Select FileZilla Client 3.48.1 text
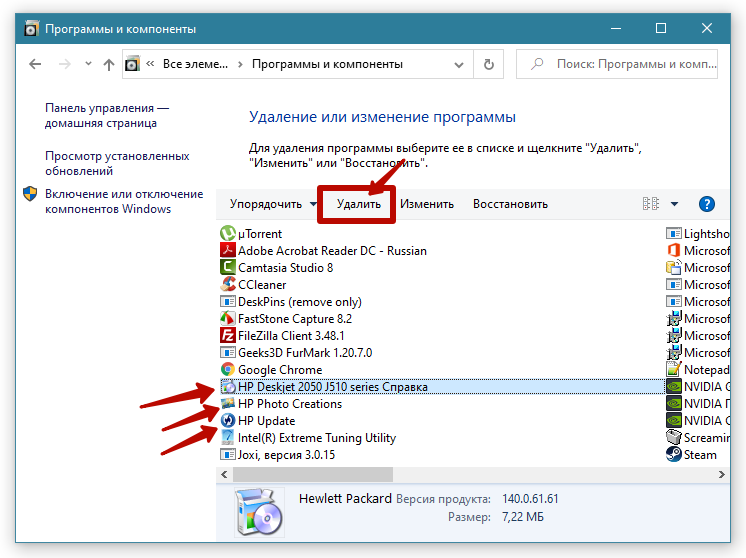 click(x=291, y=336)
